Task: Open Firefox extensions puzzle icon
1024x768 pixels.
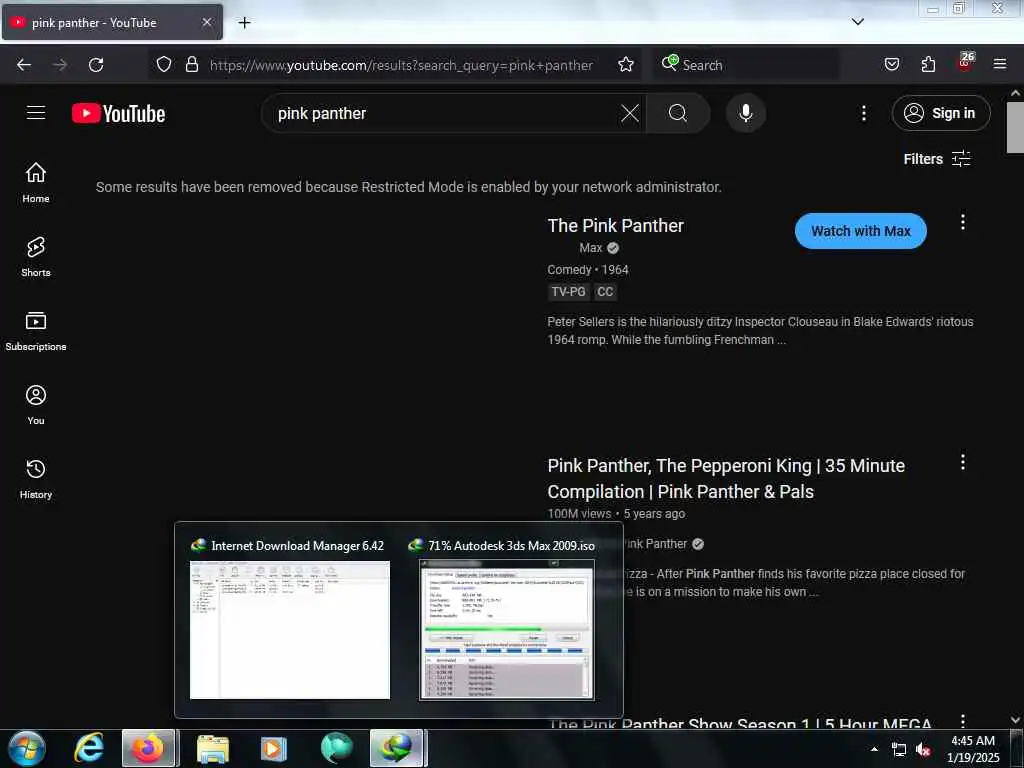Action: coord(928,65)
